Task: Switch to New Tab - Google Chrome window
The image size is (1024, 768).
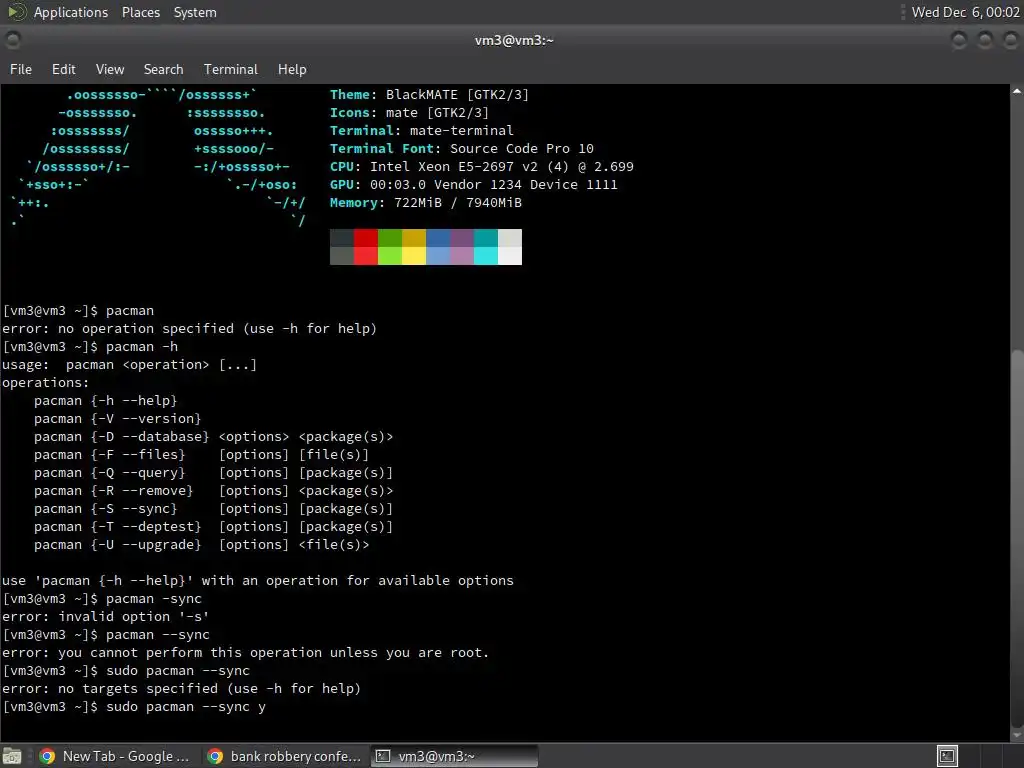Action: [114, 756]
